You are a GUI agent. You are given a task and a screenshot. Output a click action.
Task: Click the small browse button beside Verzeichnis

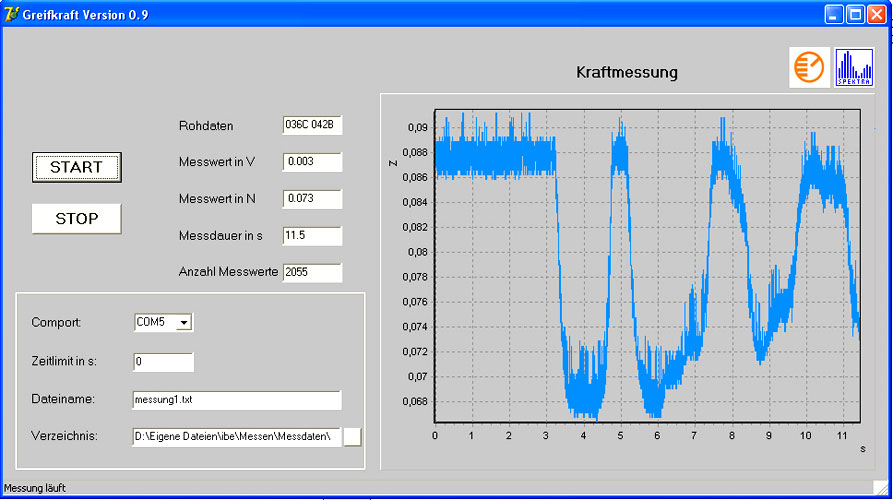(353, 436)
